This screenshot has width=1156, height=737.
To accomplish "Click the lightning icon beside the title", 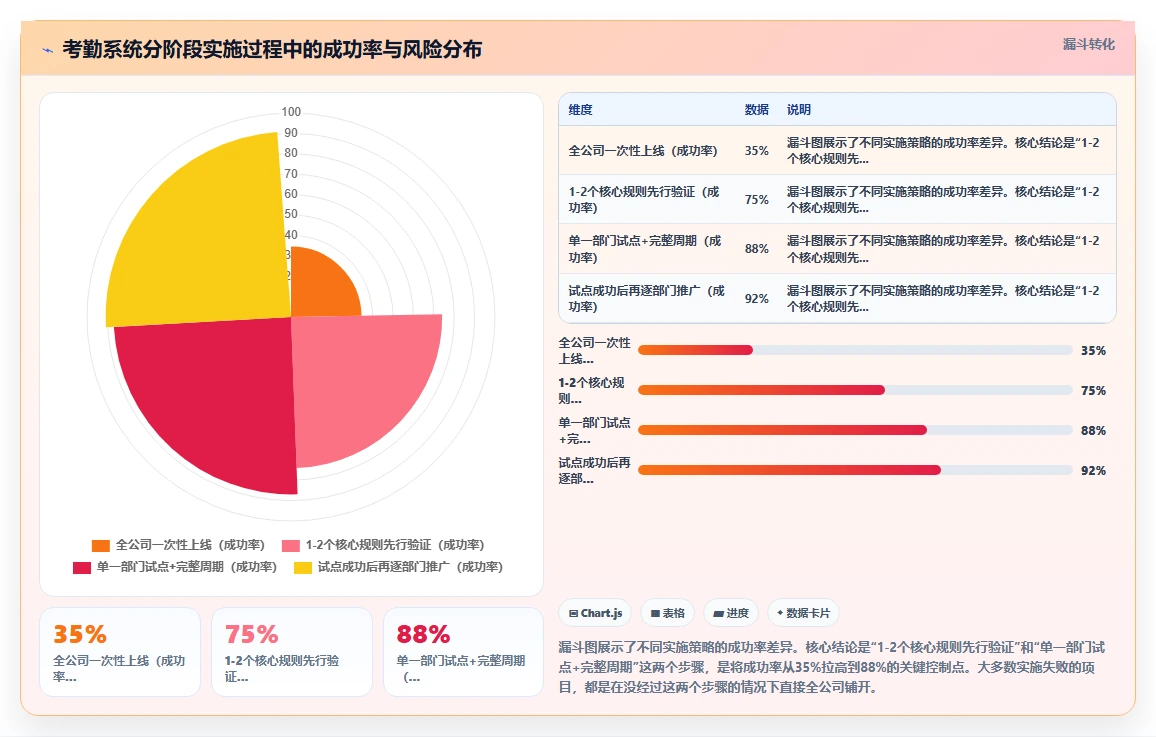I will (x=48, y=51).
